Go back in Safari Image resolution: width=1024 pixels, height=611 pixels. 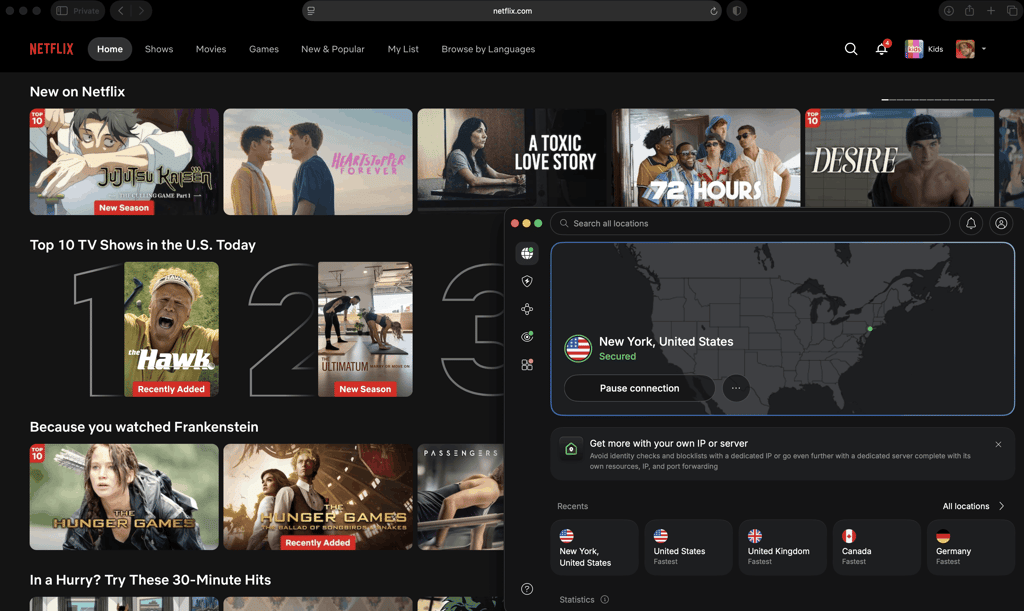point(121,10)
